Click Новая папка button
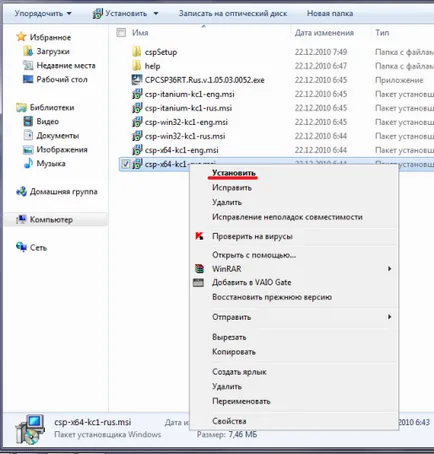Viewport: 434px width, 454px height. point(330,13)
